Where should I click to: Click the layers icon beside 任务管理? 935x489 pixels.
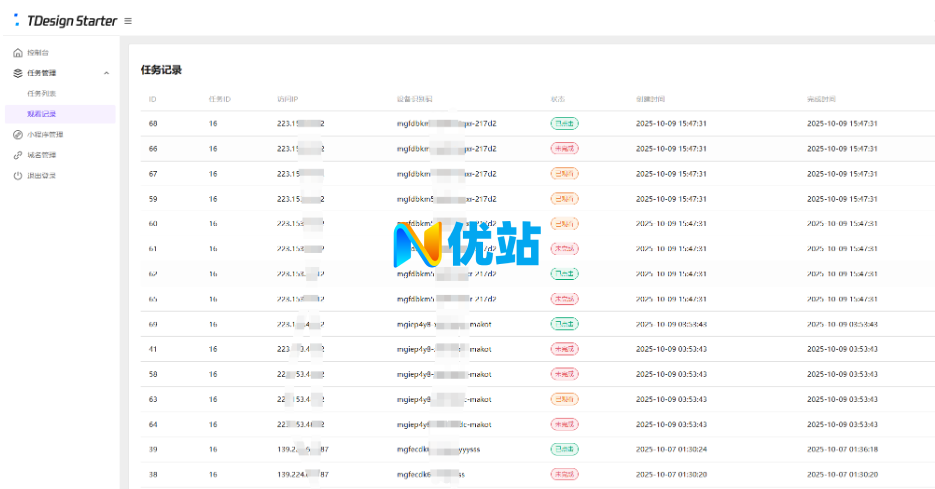click(x=17, y=73)
